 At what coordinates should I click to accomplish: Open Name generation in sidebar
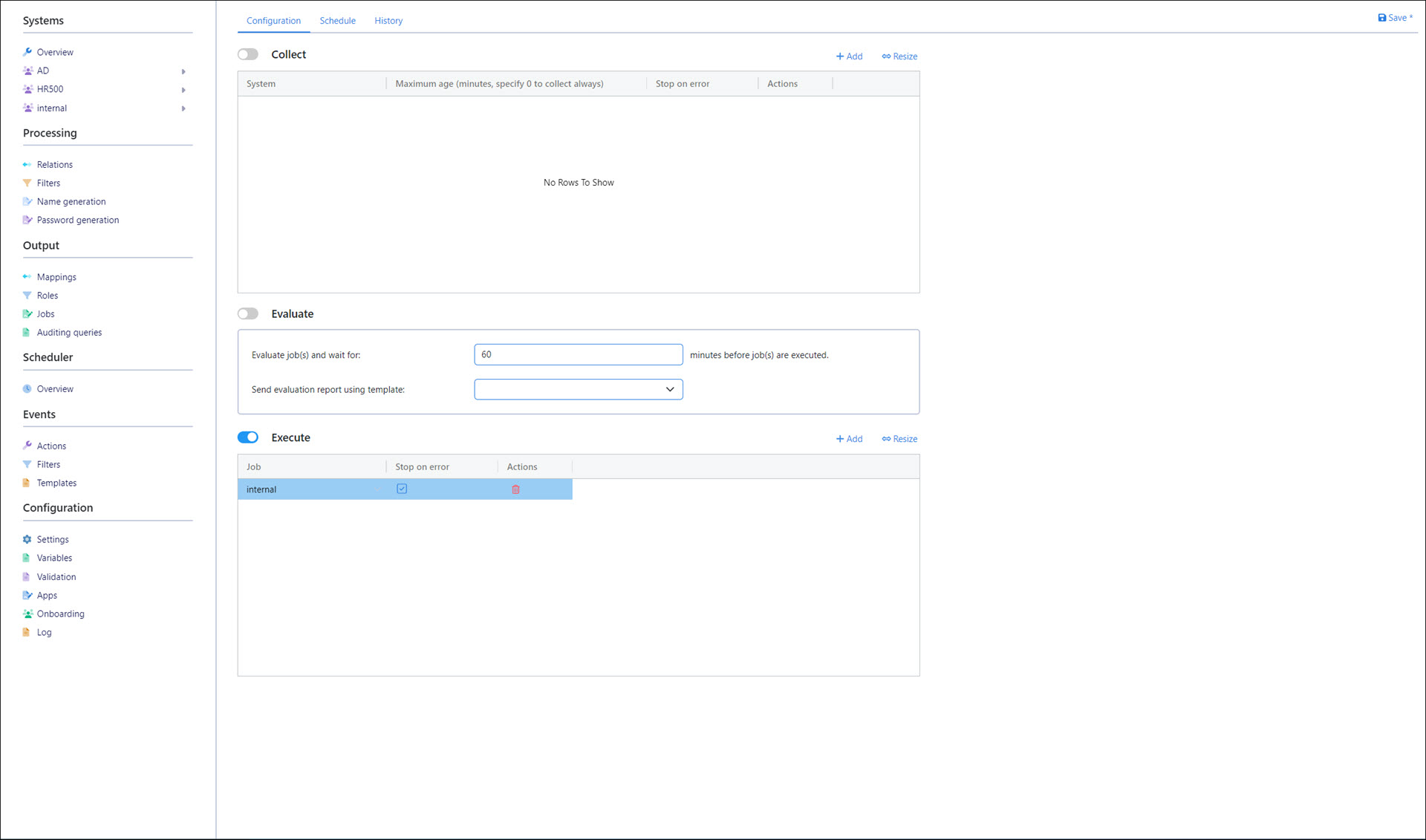tap(71, 202)
